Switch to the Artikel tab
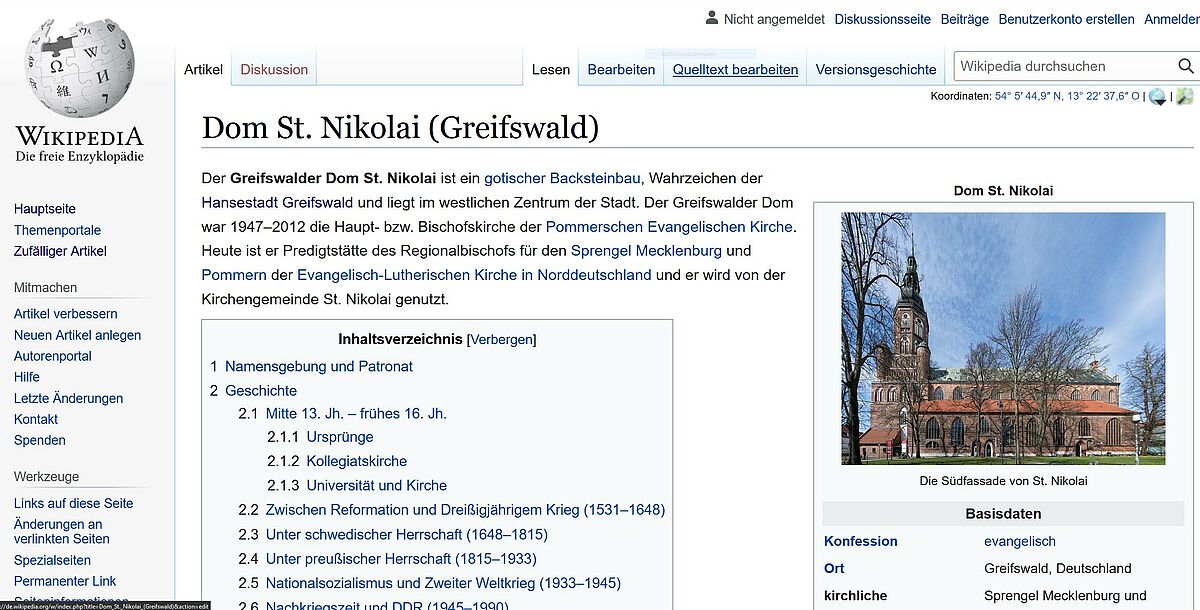This screenshot has width=1200, height=610. (x=204, y=69)
